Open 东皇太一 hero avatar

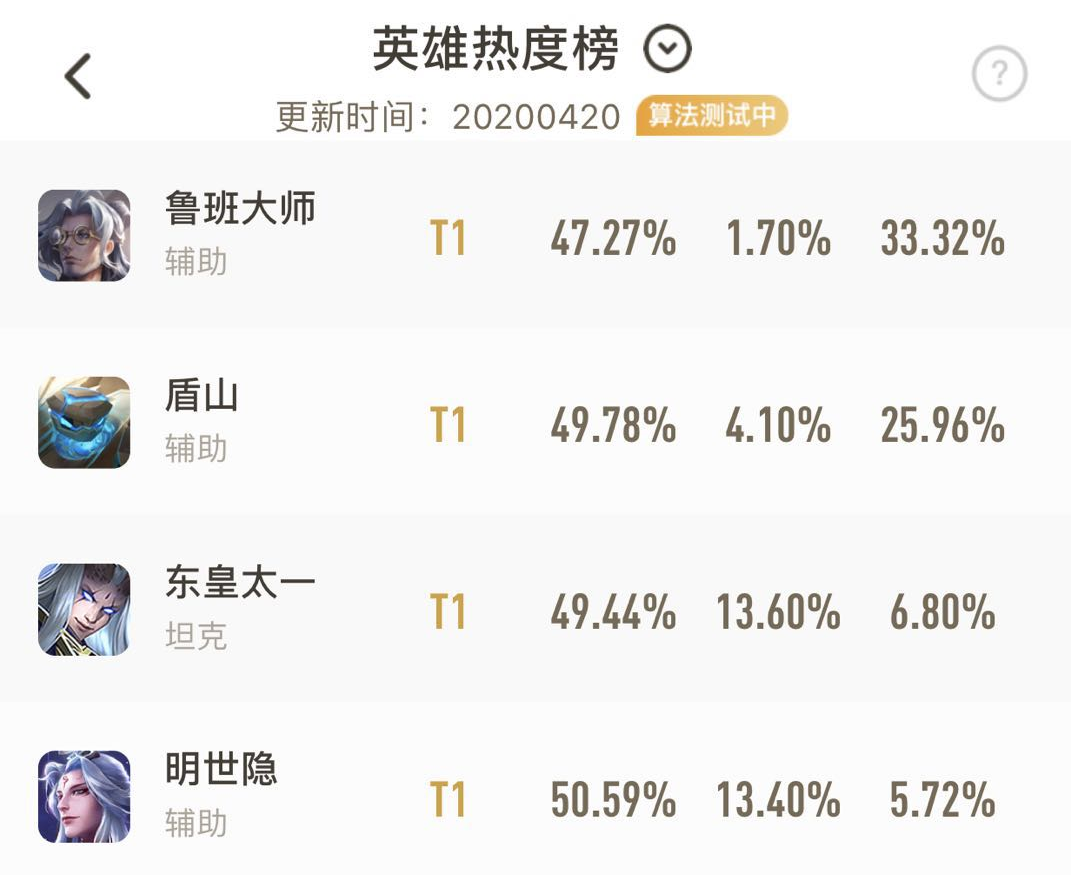pos(84,609)
